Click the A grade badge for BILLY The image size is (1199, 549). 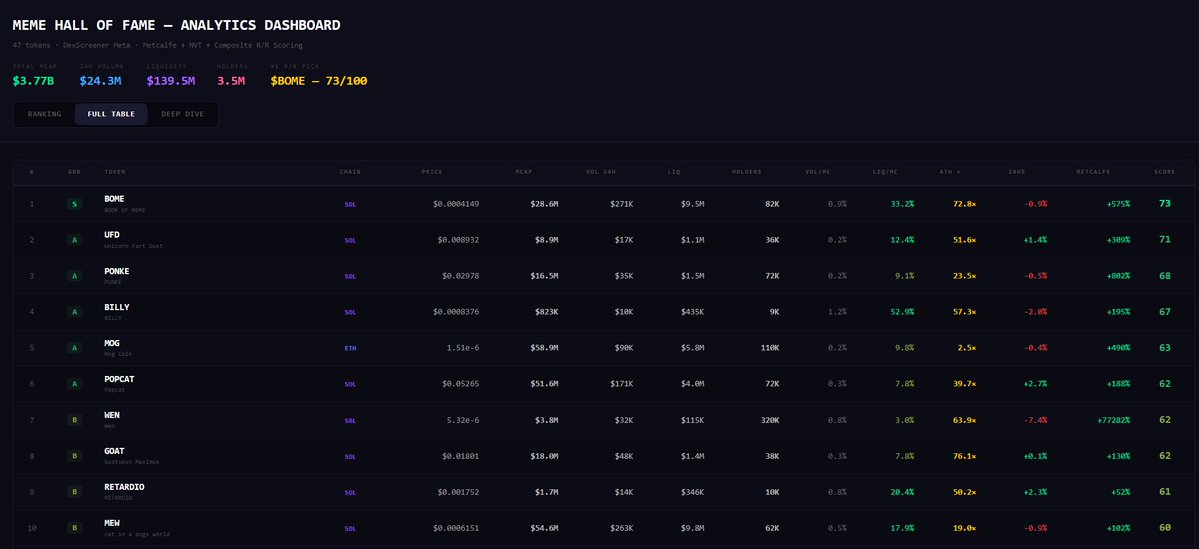coord(74,312)
